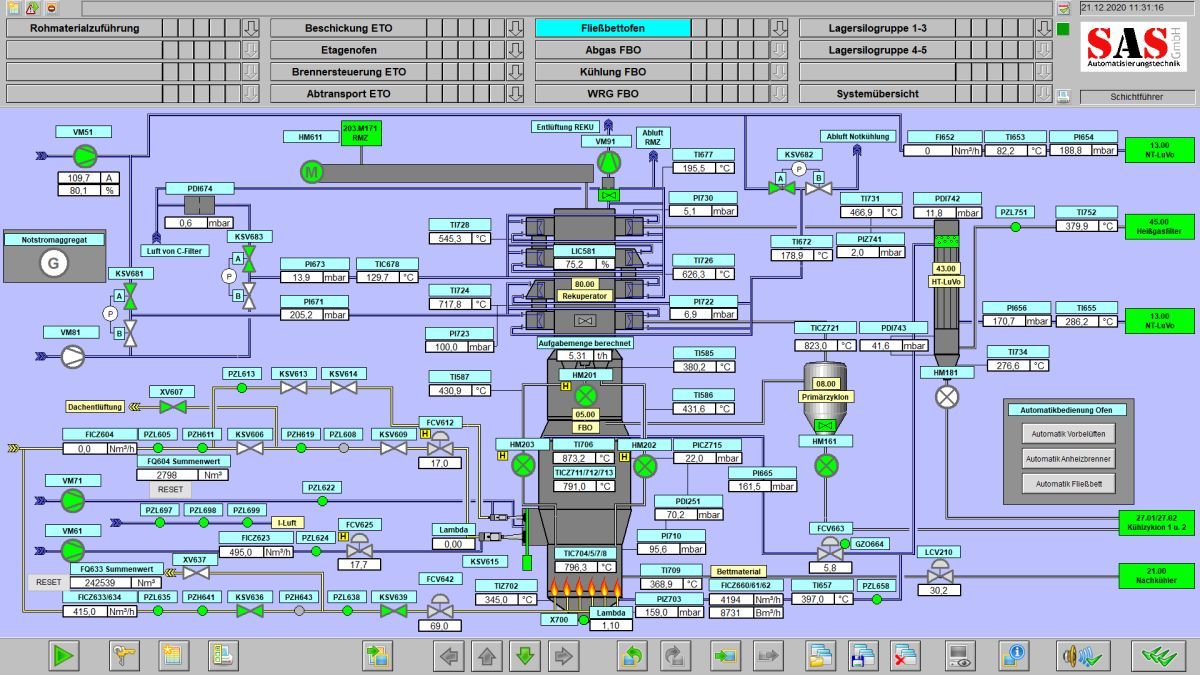Expand the down arrow beside Rohmaterialzuführung
The height and width of the screenshot is (675, 1200).
click(x=250, y=28)
